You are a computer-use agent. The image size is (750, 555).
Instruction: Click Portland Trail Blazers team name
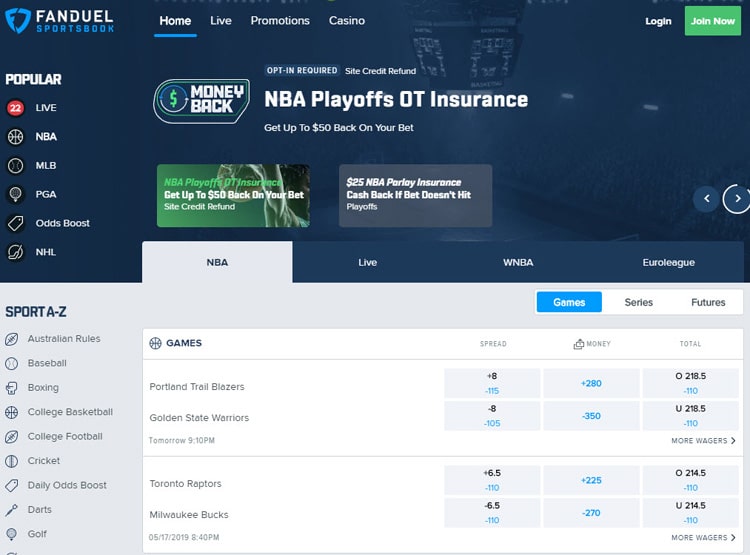pos(197,387)
